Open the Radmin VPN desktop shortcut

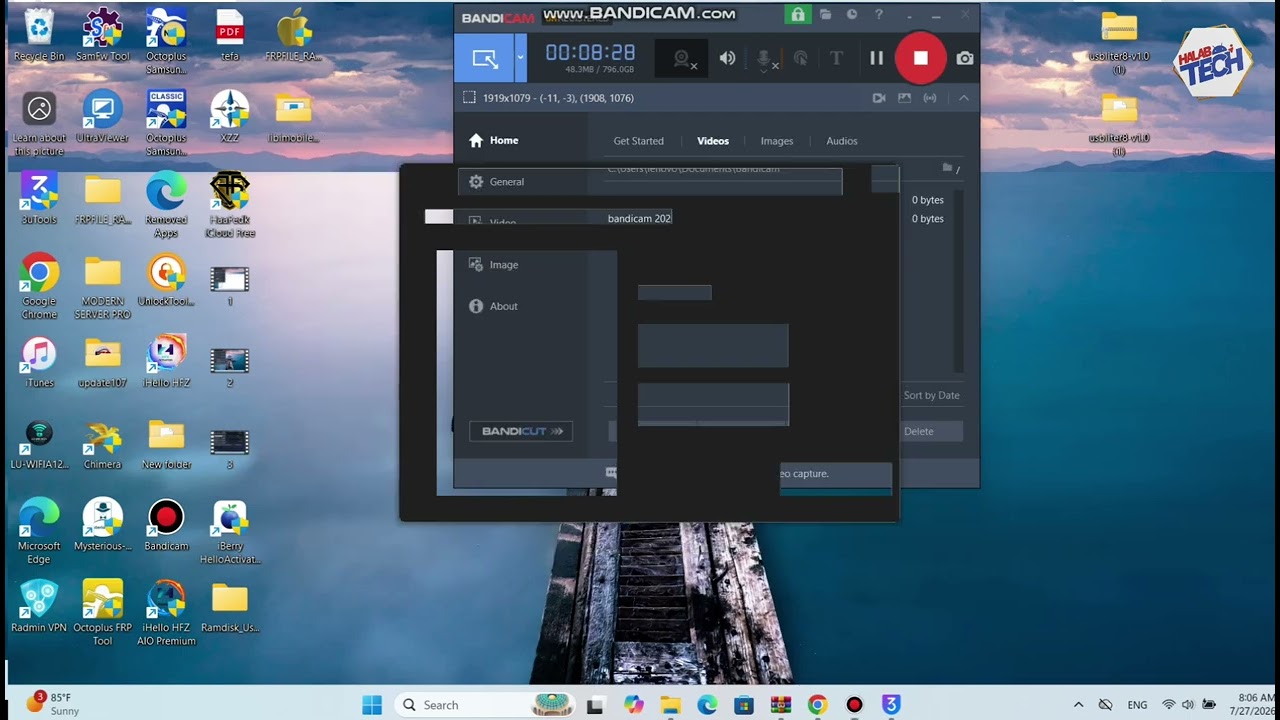click(39, 607)
